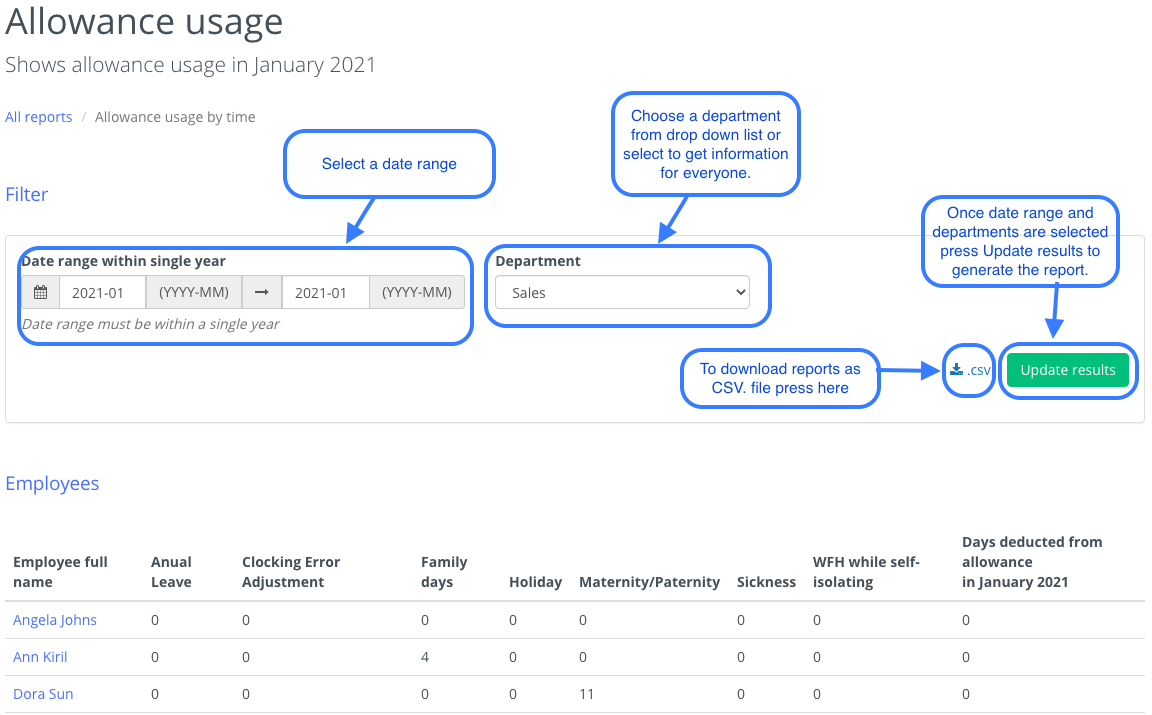
Task: Click the download arrow inside the .csv button
Action: (958, 369)
